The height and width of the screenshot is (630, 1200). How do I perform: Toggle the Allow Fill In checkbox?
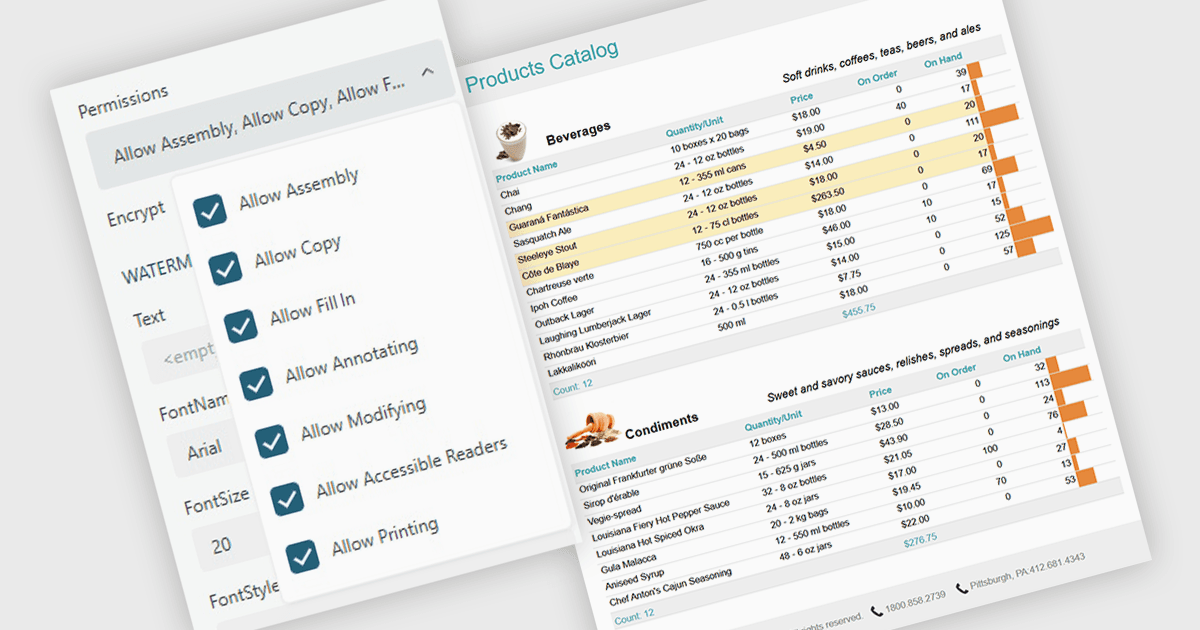tap(240, 326)
